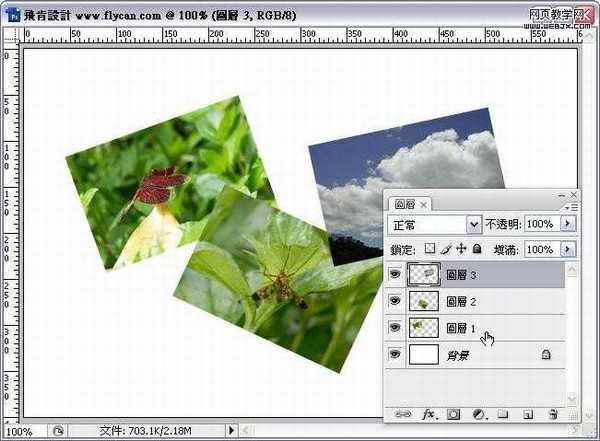Click the 圖層 3 thumbnail

coord(424,274)
